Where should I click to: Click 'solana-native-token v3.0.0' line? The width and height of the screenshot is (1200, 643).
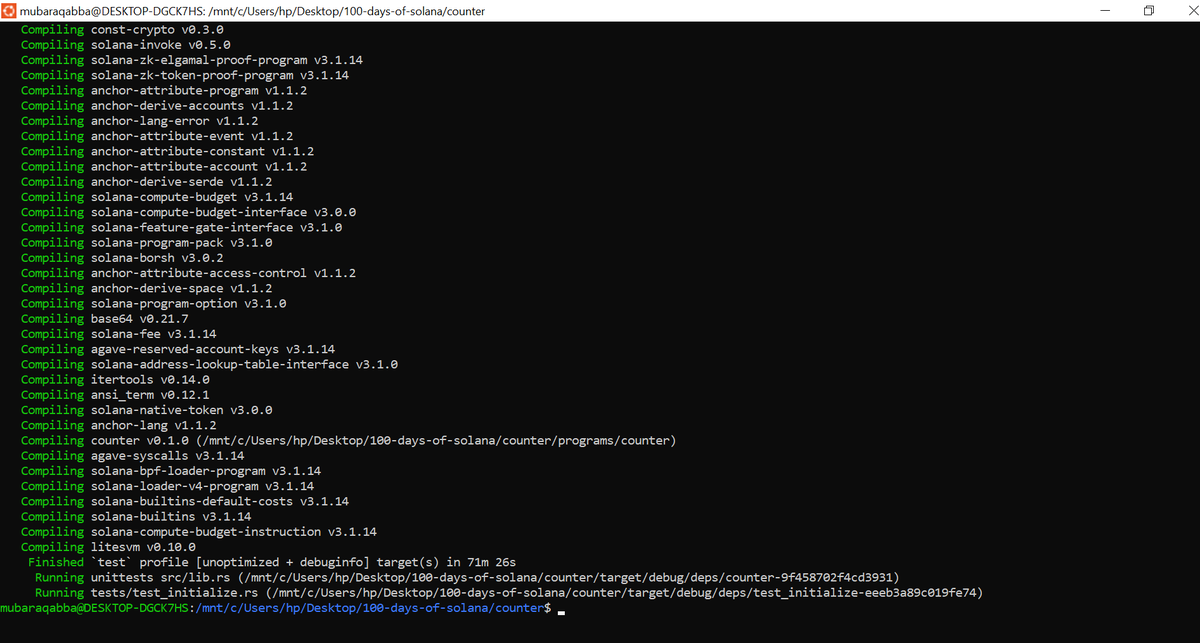point(147,410)
